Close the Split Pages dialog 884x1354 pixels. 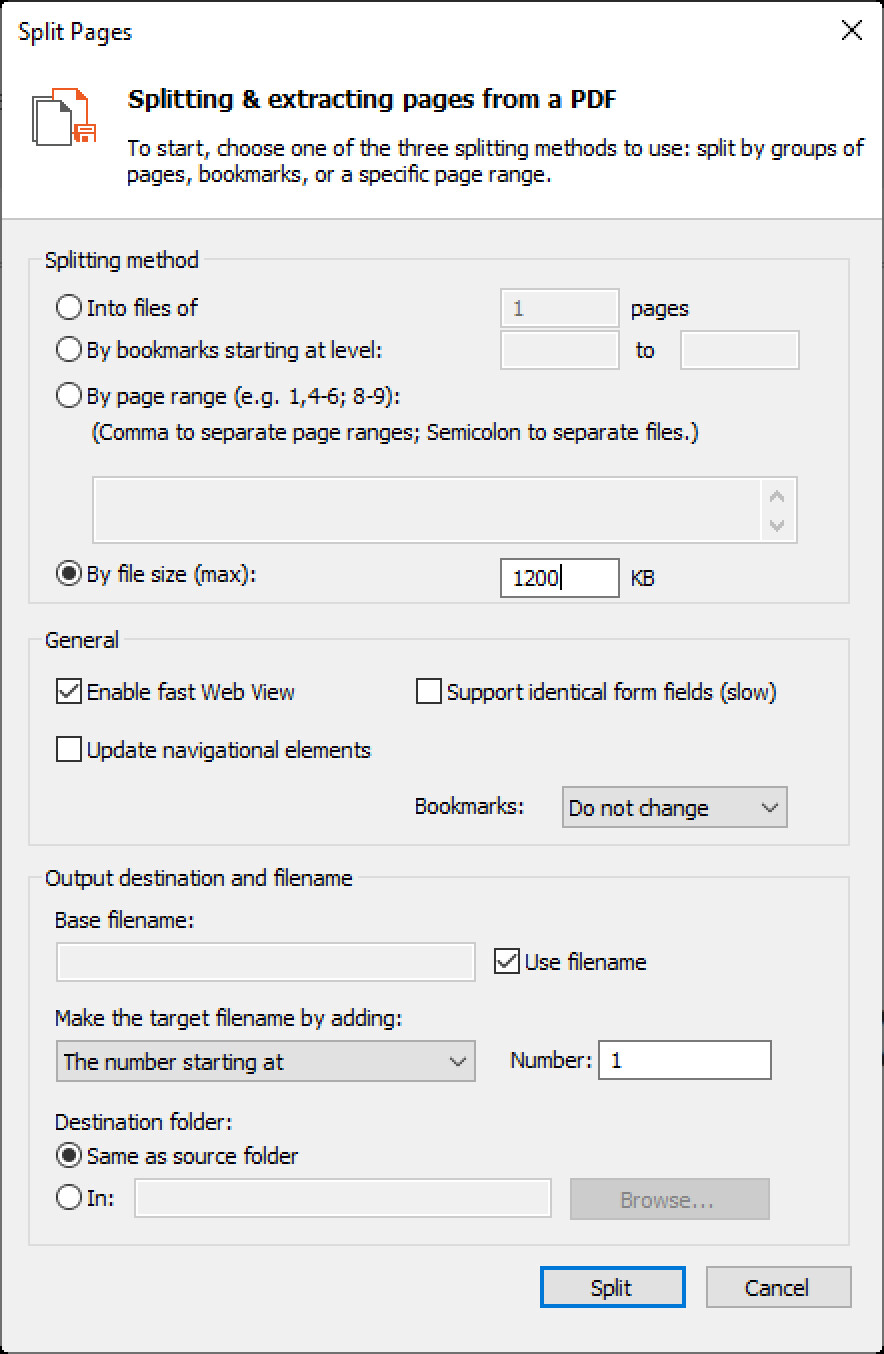pos(851,31)
